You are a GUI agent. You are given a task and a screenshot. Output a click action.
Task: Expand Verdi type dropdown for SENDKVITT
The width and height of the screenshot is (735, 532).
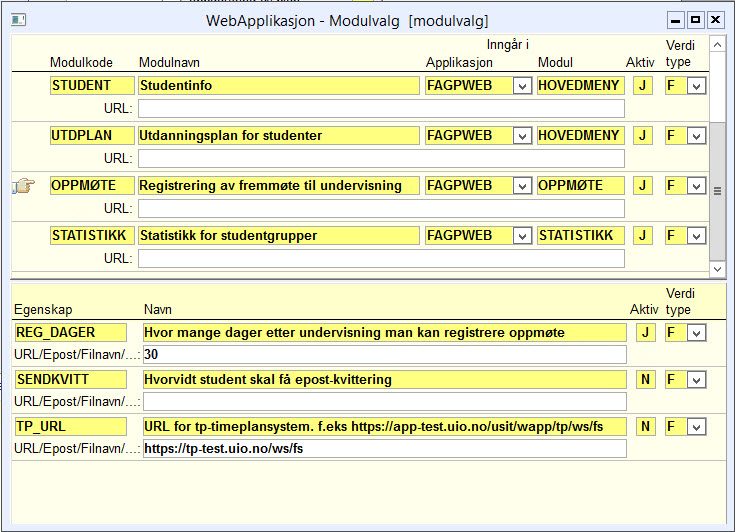pos(697,380)
